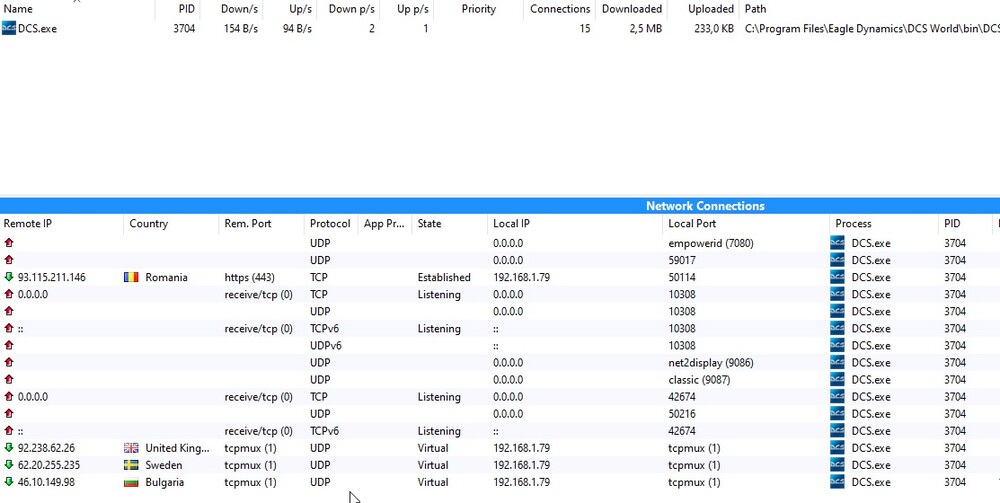Click the Down p/s column header
The width and height of the screenshot is (1000, 503).
point(351,9)
